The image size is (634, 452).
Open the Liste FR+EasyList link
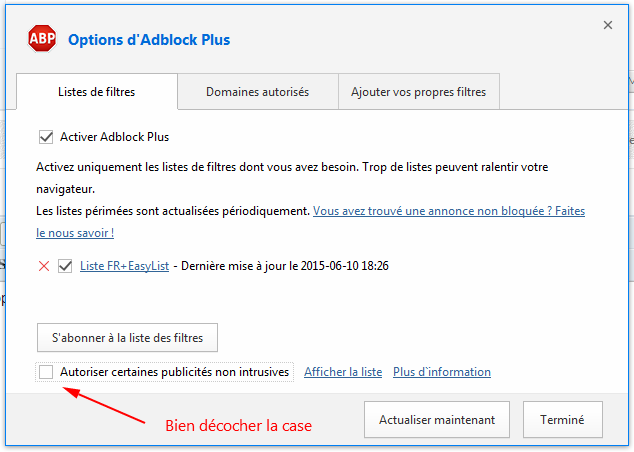pos(125,266)
